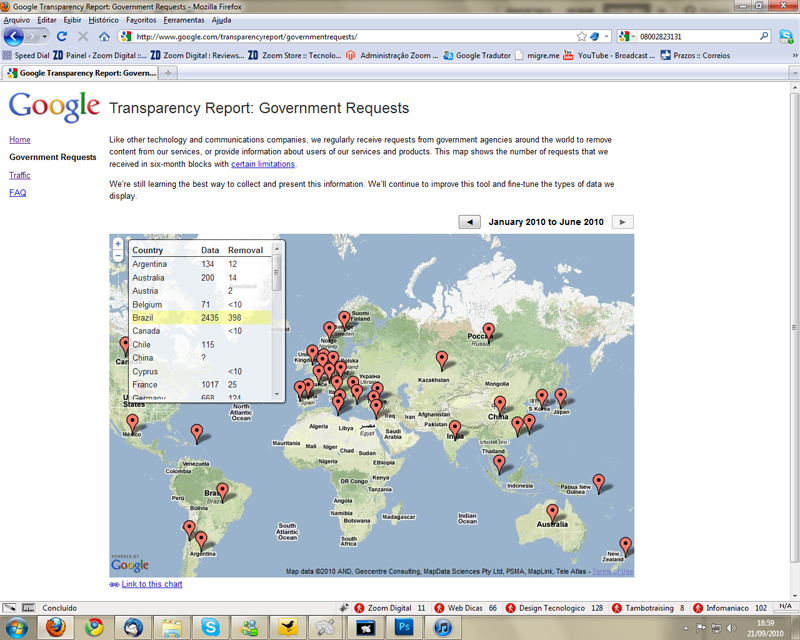Viewport: 800px width, 640px height.
Task: Open the search engine selector dropdown
Action: (633, 37)
